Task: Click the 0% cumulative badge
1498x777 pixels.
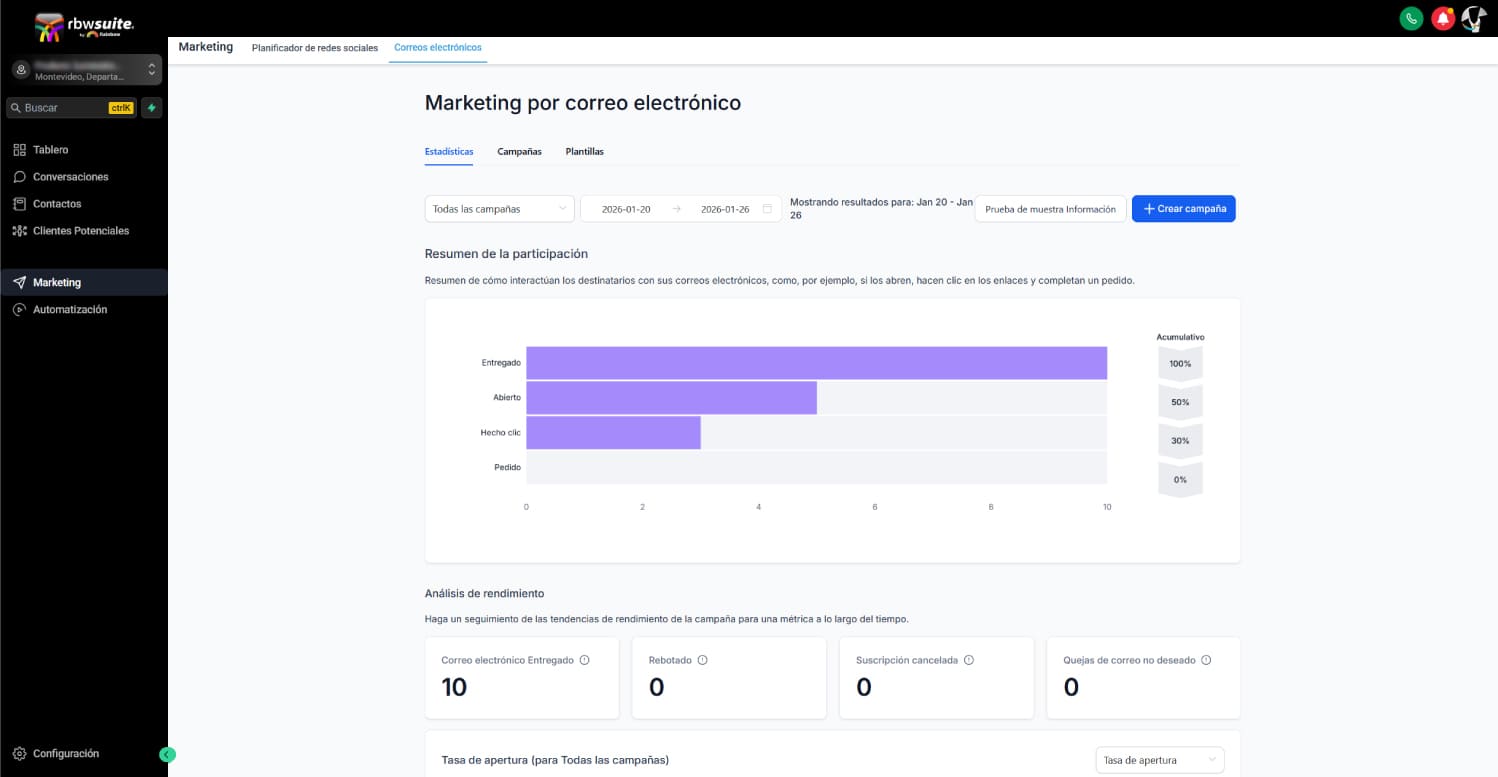Action: [1180, 480]
